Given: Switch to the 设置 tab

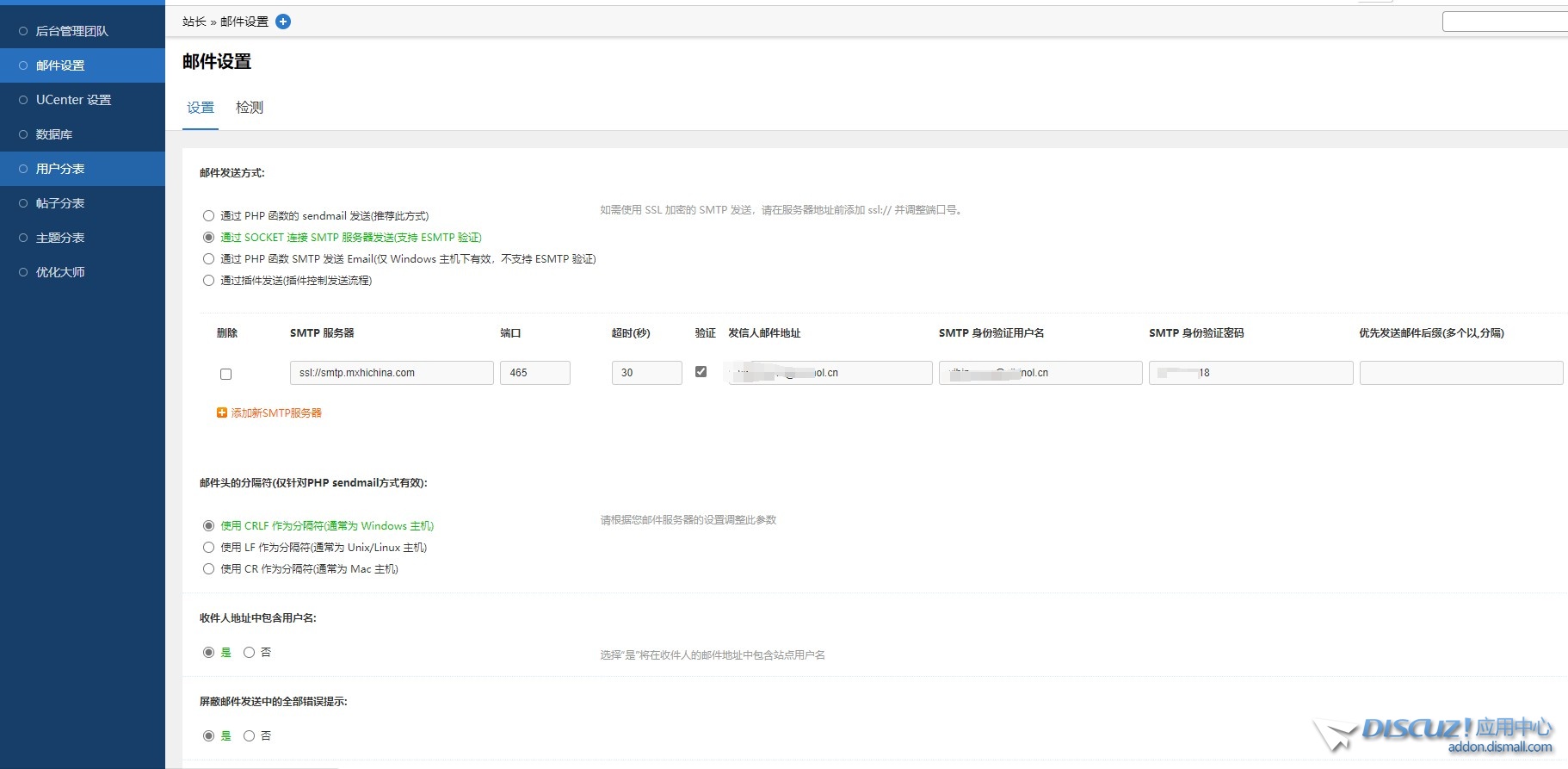Looking at the screenshot, I should 201,108.
